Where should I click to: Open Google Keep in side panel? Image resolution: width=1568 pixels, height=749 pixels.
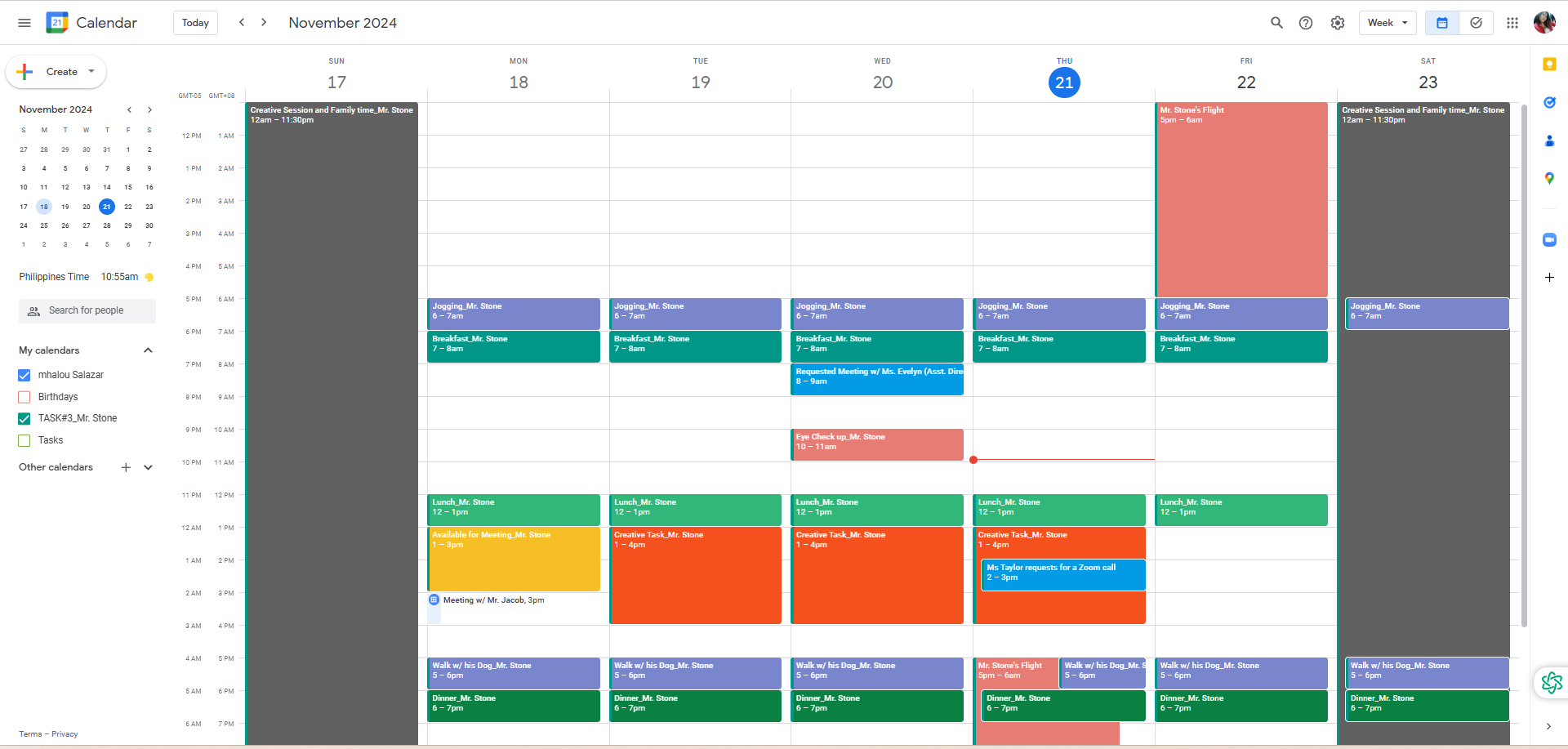coord(1549,65)
